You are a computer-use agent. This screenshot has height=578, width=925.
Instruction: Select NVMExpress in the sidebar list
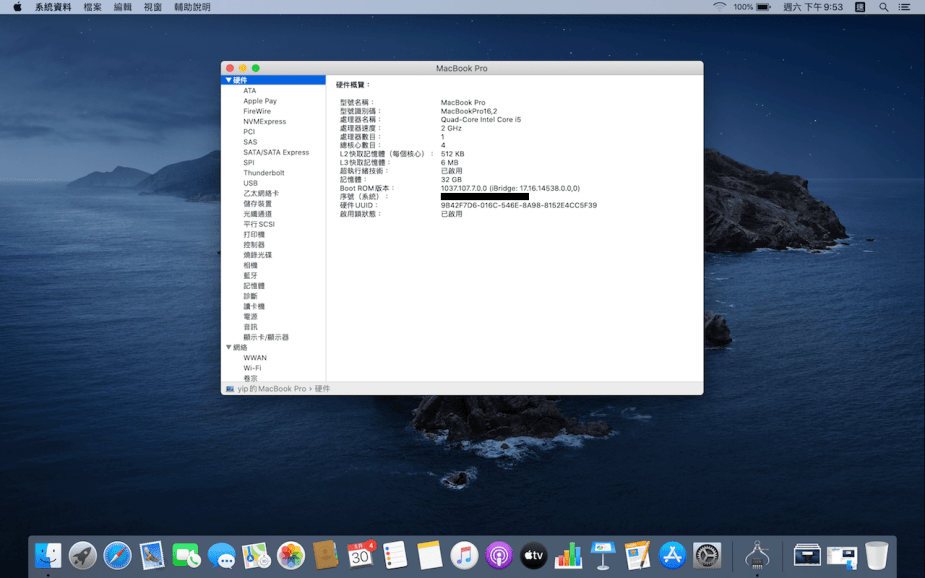tap(264, 121)
